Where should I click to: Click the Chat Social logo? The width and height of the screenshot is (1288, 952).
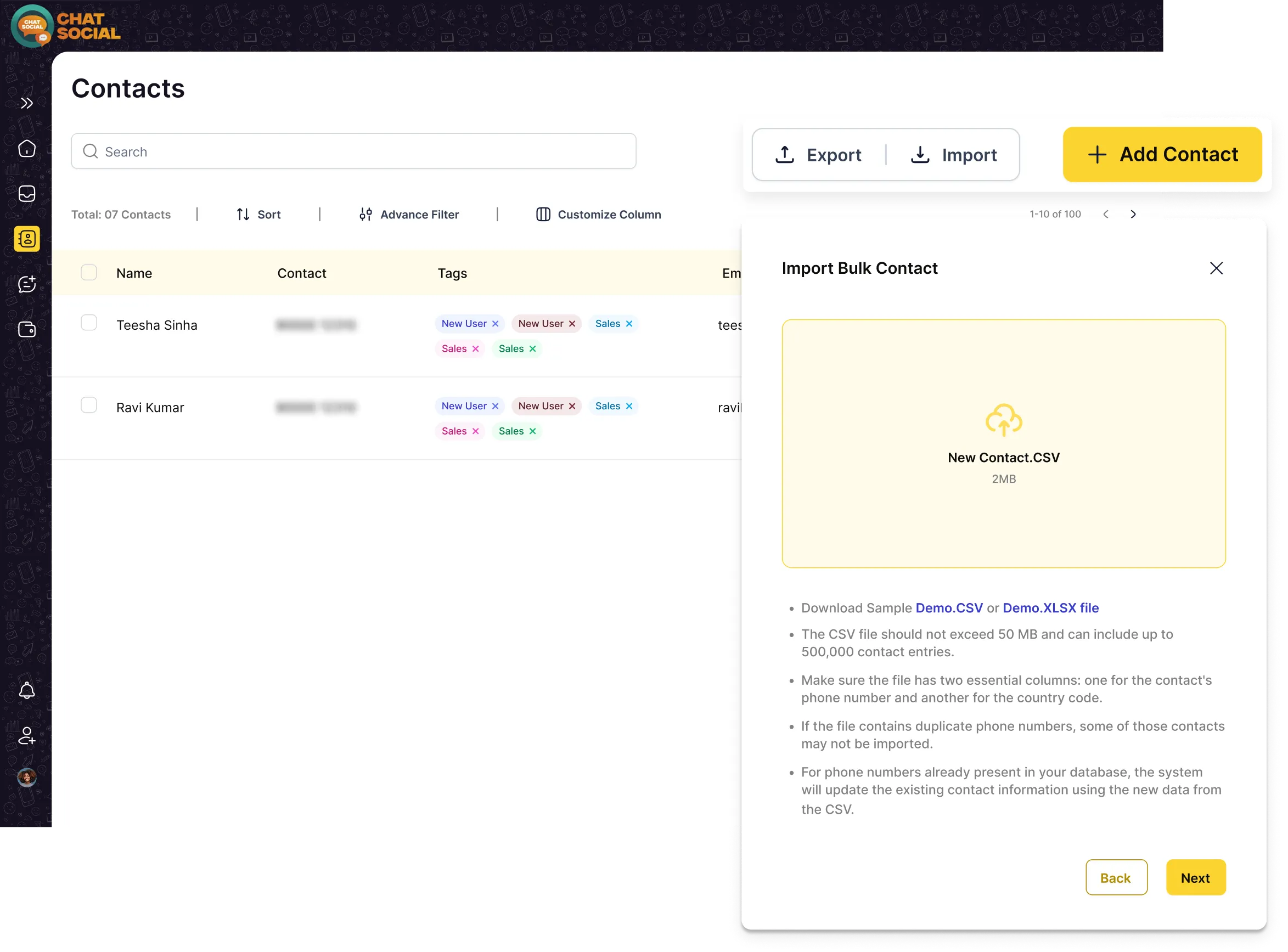click(65, 26)
